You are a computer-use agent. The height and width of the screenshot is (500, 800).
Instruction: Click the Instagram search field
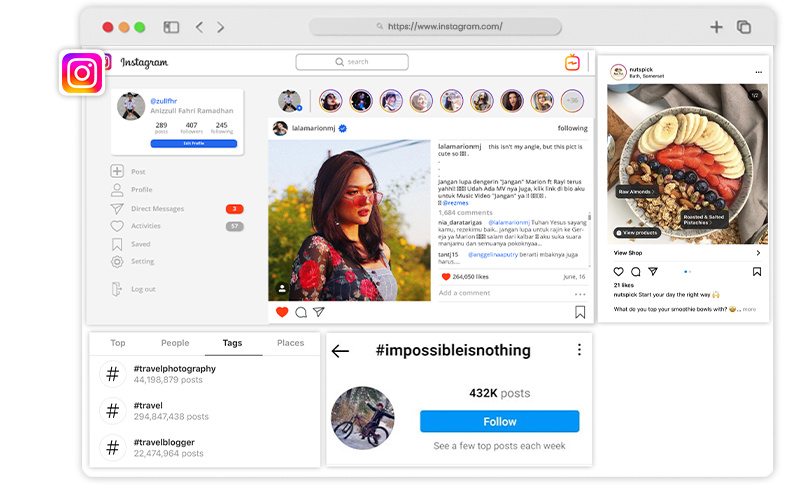(x=352, y=62)
